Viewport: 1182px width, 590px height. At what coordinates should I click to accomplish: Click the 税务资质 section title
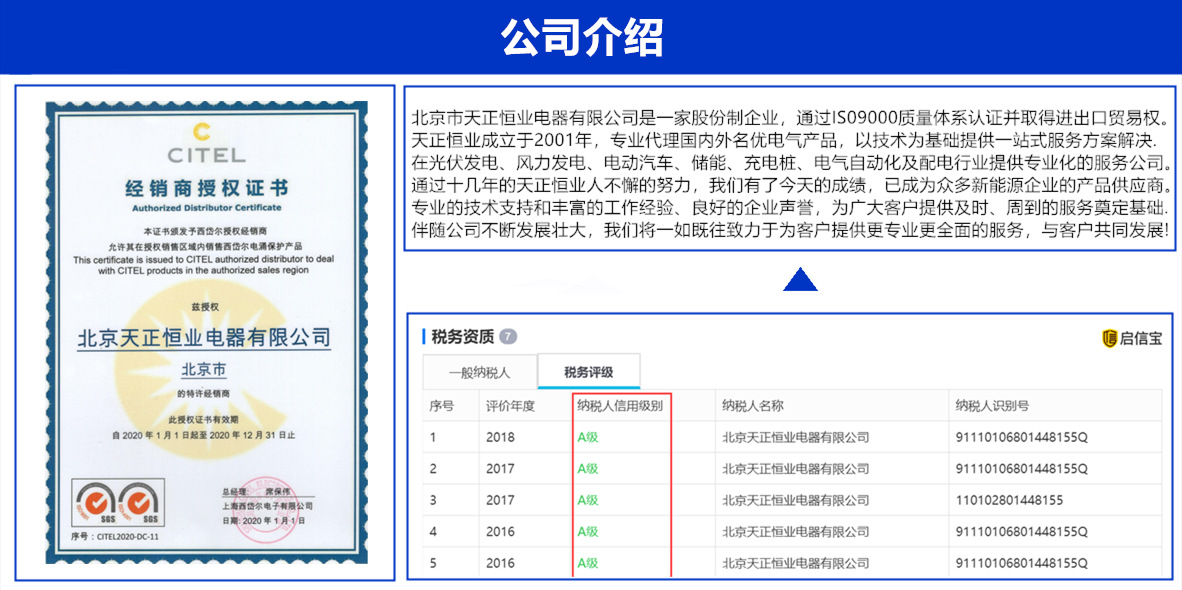coord(463,337)
